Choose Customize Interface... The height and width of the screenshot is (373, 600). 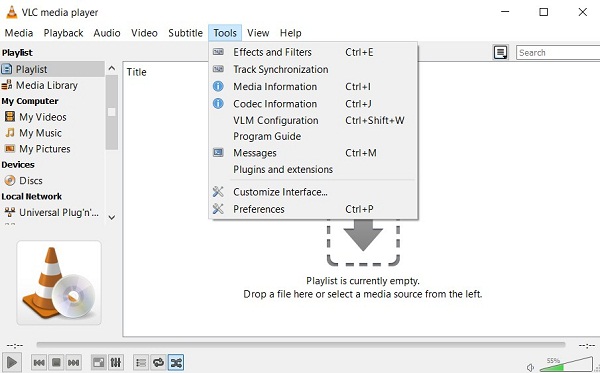click(313, 192)
